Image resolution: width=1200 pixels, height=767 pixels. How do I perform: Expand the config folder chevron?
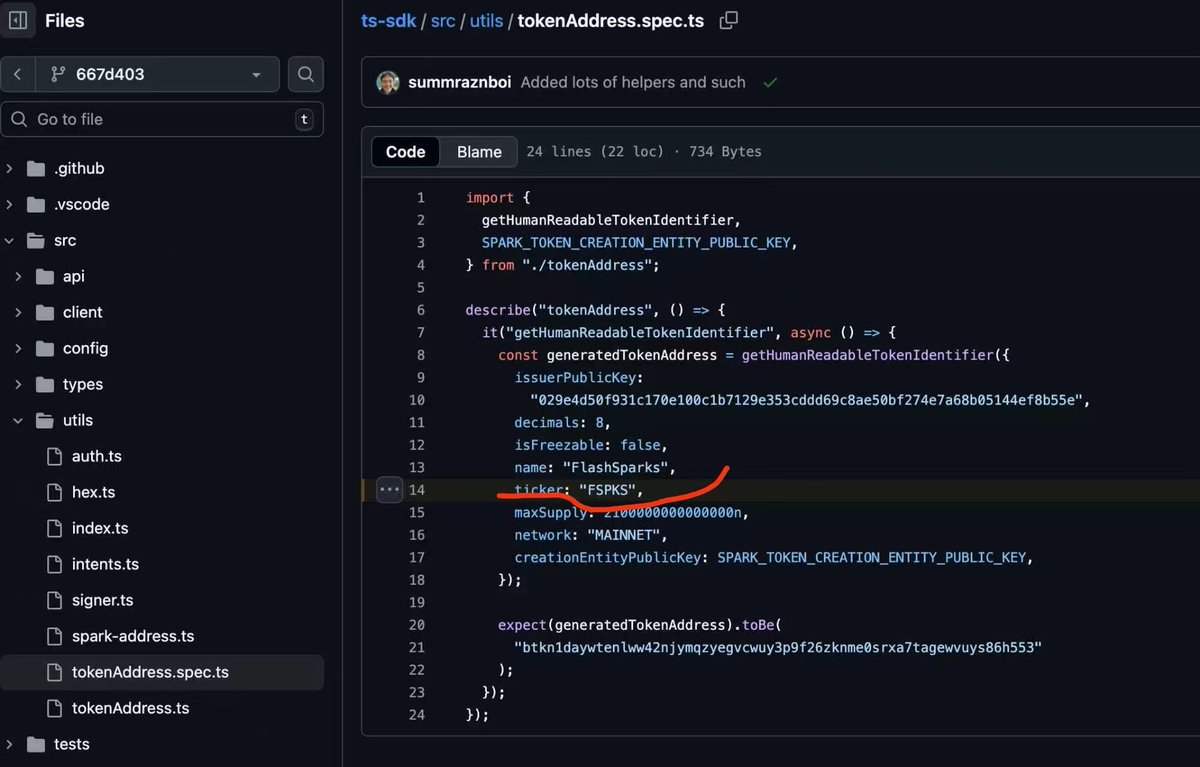(18, 349)
